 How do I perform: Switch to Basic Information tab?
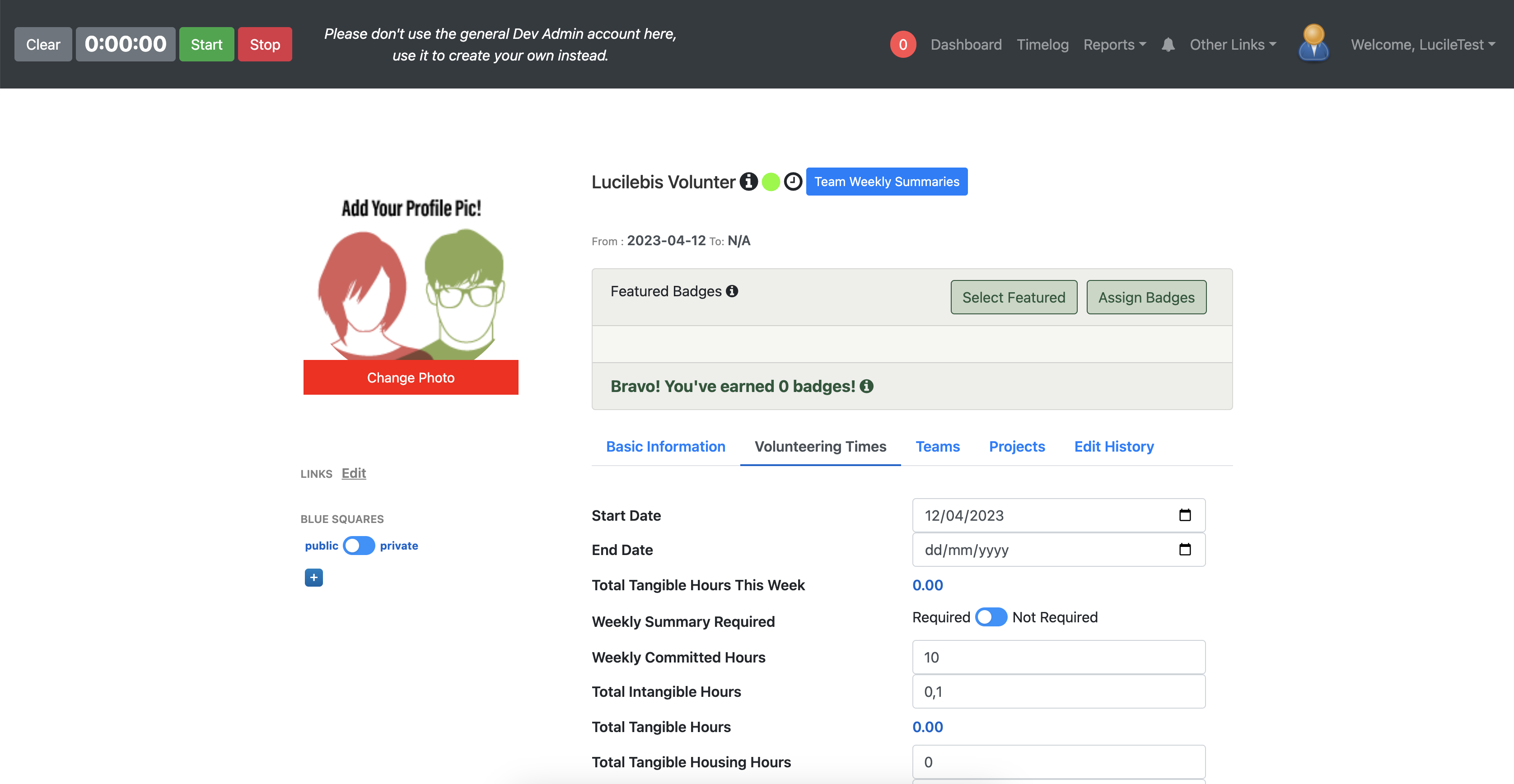click(665, 447)
